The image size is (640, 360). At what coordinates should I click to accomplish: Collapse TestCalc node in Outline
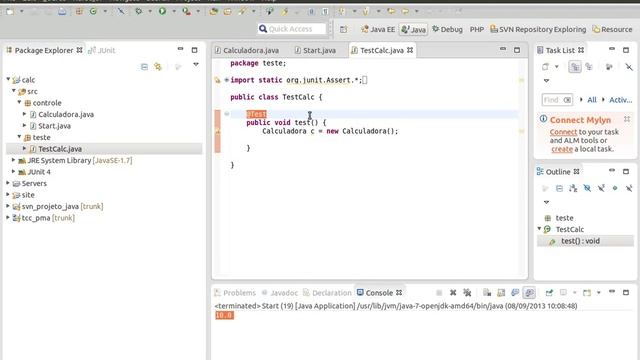point(539,229)
